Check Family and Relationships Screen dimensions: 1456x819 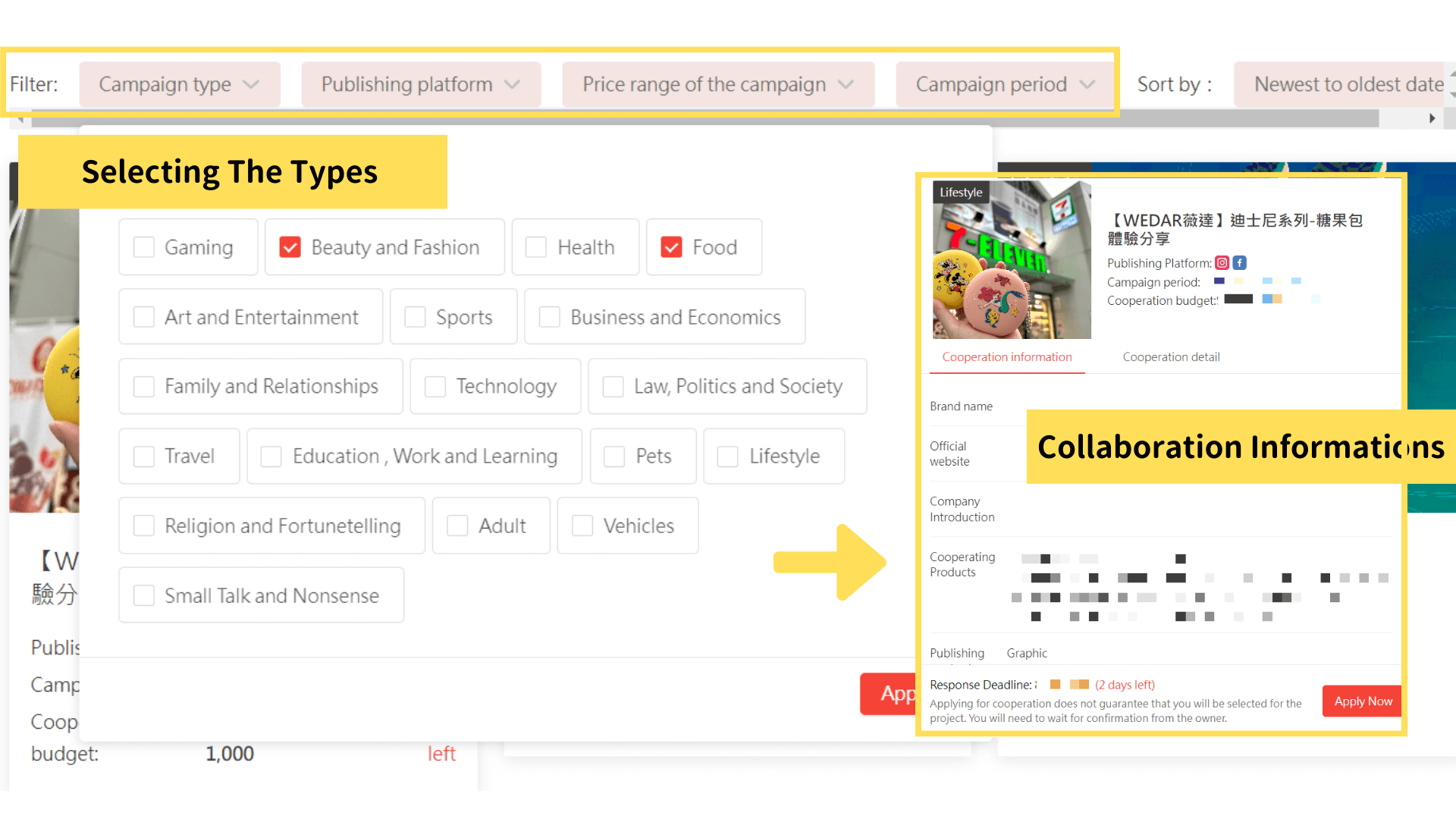pyautogui.click(x=144, y=387)
